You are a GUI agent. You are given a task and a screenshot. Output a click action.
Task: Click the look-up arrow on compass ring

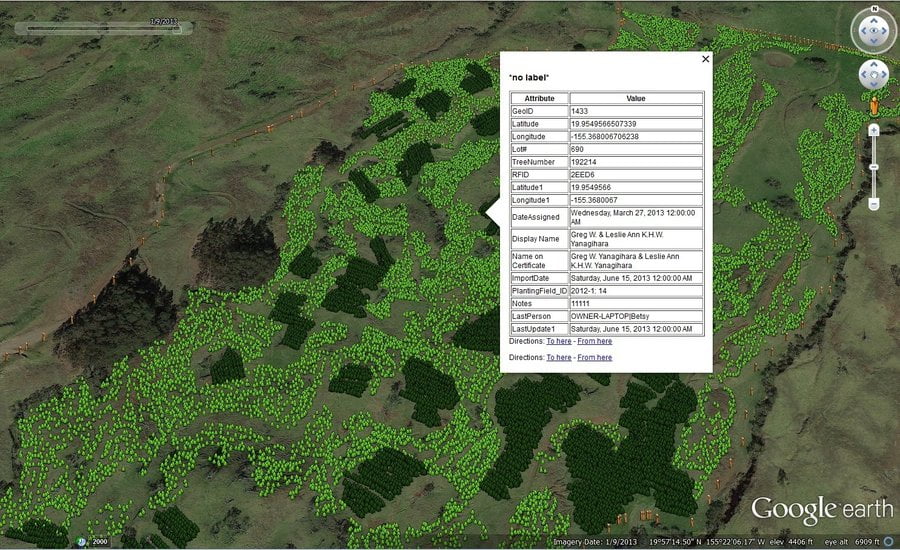pyautogui.click(x=874, y=19)
